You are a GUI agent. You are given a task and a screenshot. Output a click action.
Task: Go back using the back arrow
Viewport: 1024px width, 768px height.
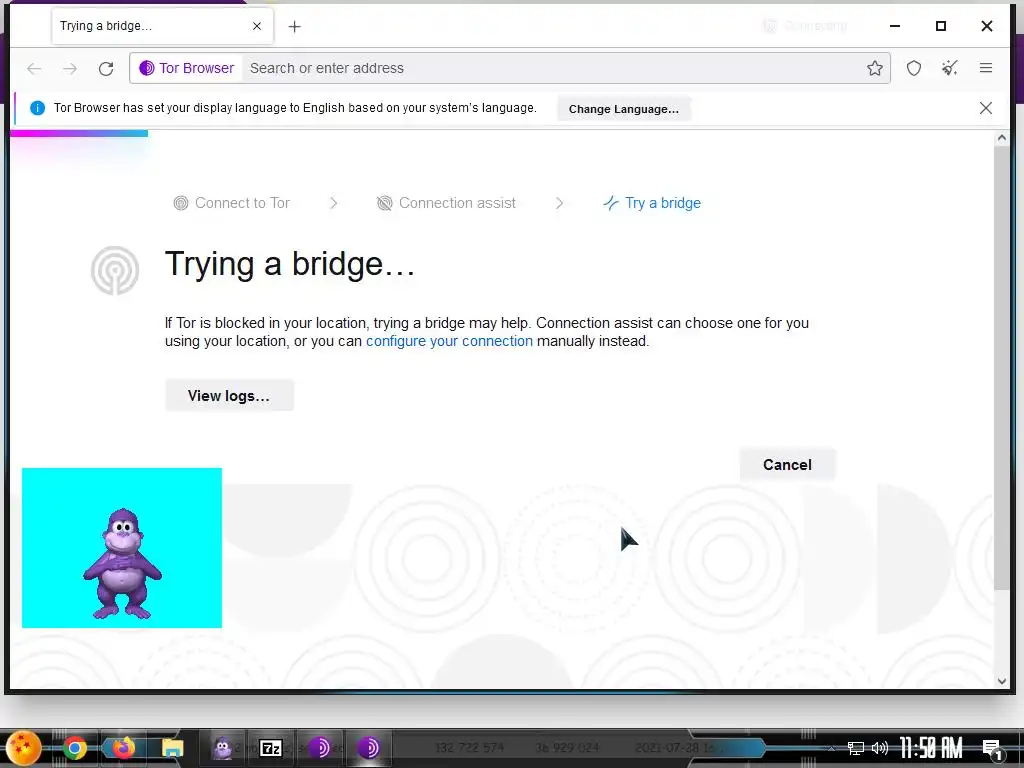[34, 68]
